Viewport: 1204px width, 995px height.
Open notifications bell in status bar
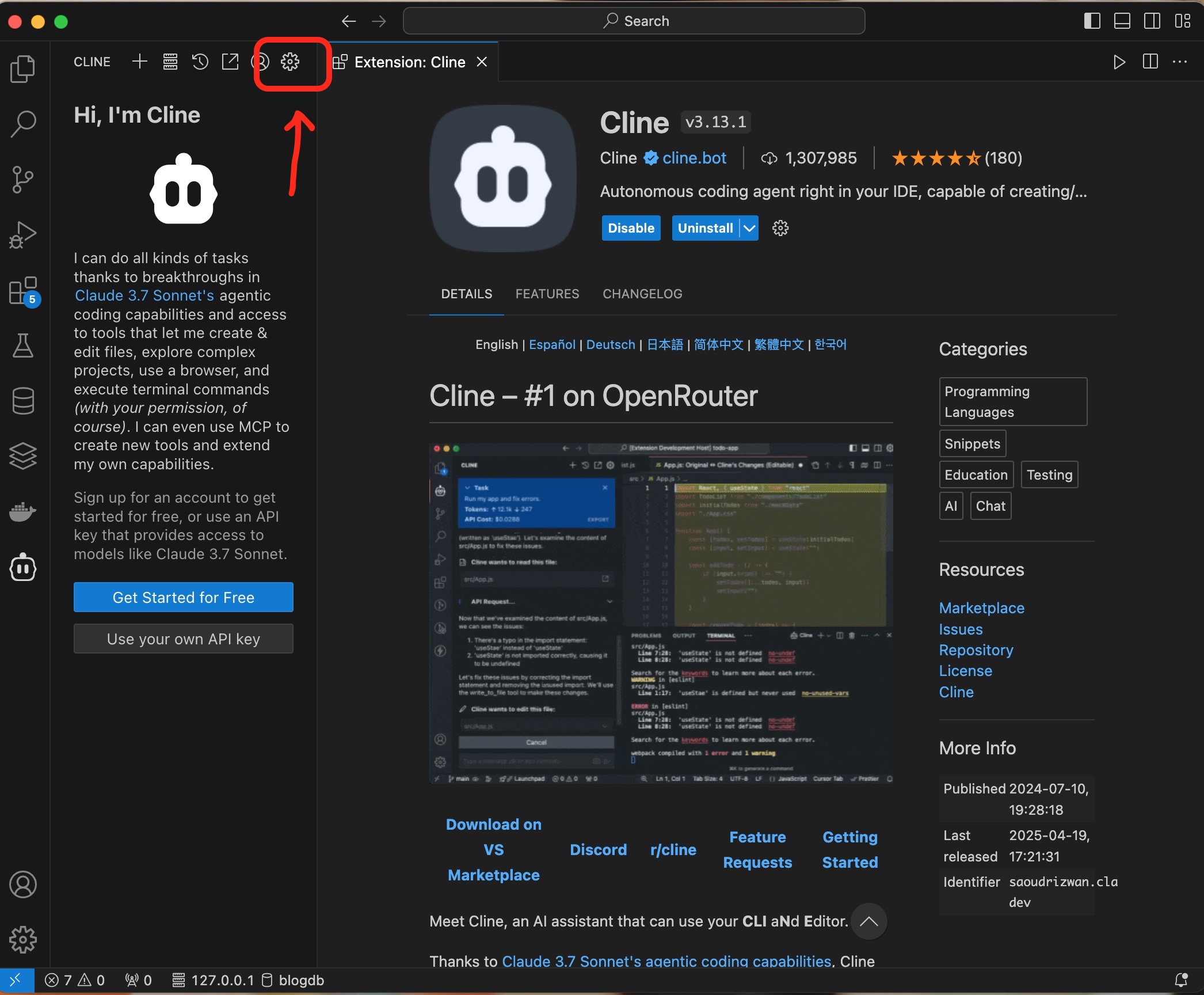point(1182,979)
